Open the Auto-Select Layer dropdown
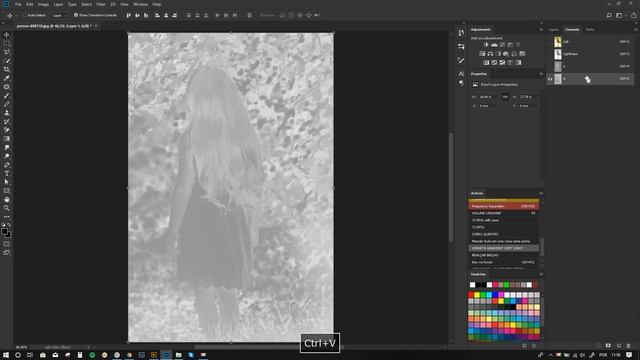The image size is (640, 360). click(x=60, y=15)
